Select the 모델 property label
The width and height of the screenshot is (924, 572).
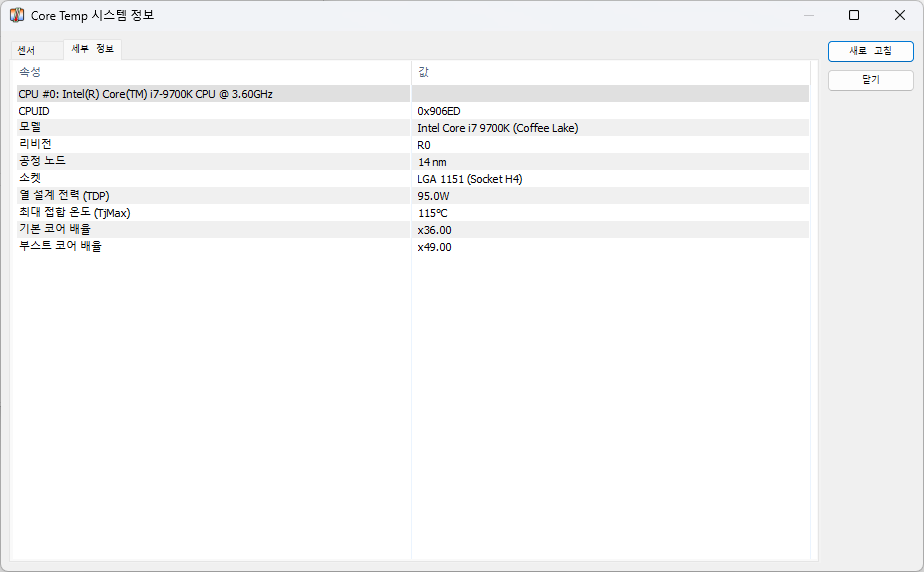[x=30, y=127]
